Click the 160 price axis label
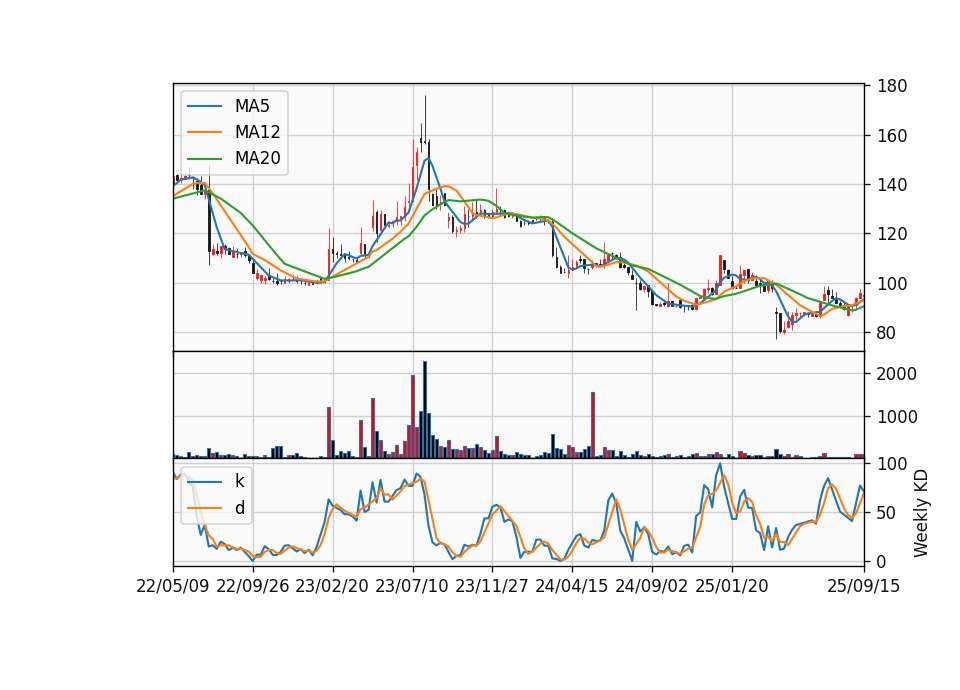The image size is (960, 690). (x=892, y=135)
